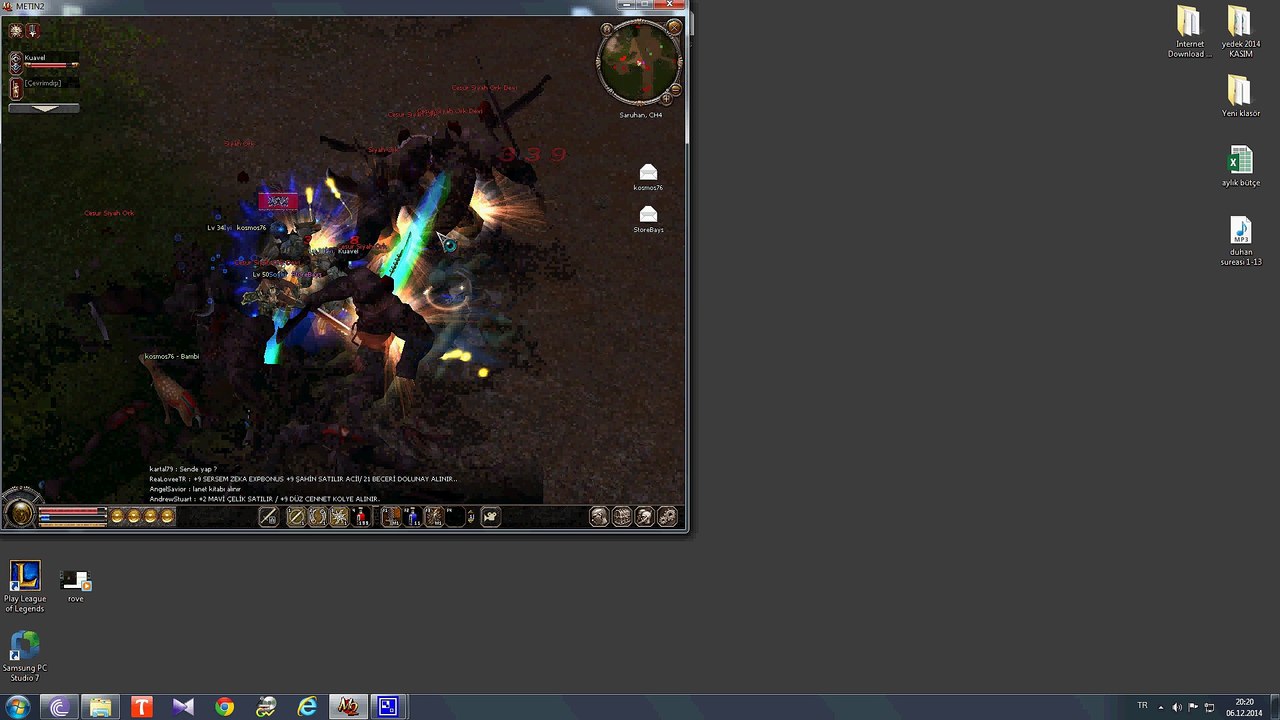Select the 'duhan suresi 1-13' MP3 file
1280x720 pixels.
click(x=1240, y=241)
